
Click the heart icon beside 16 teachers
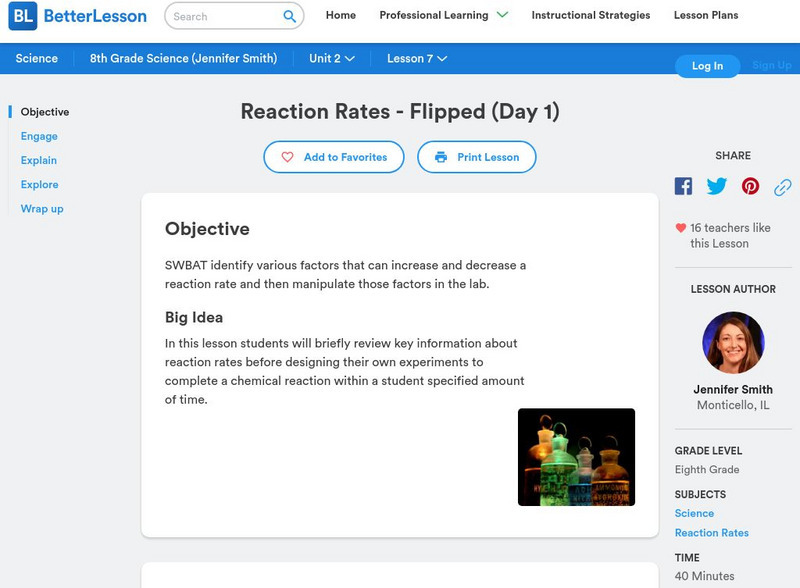pos(679,227)
